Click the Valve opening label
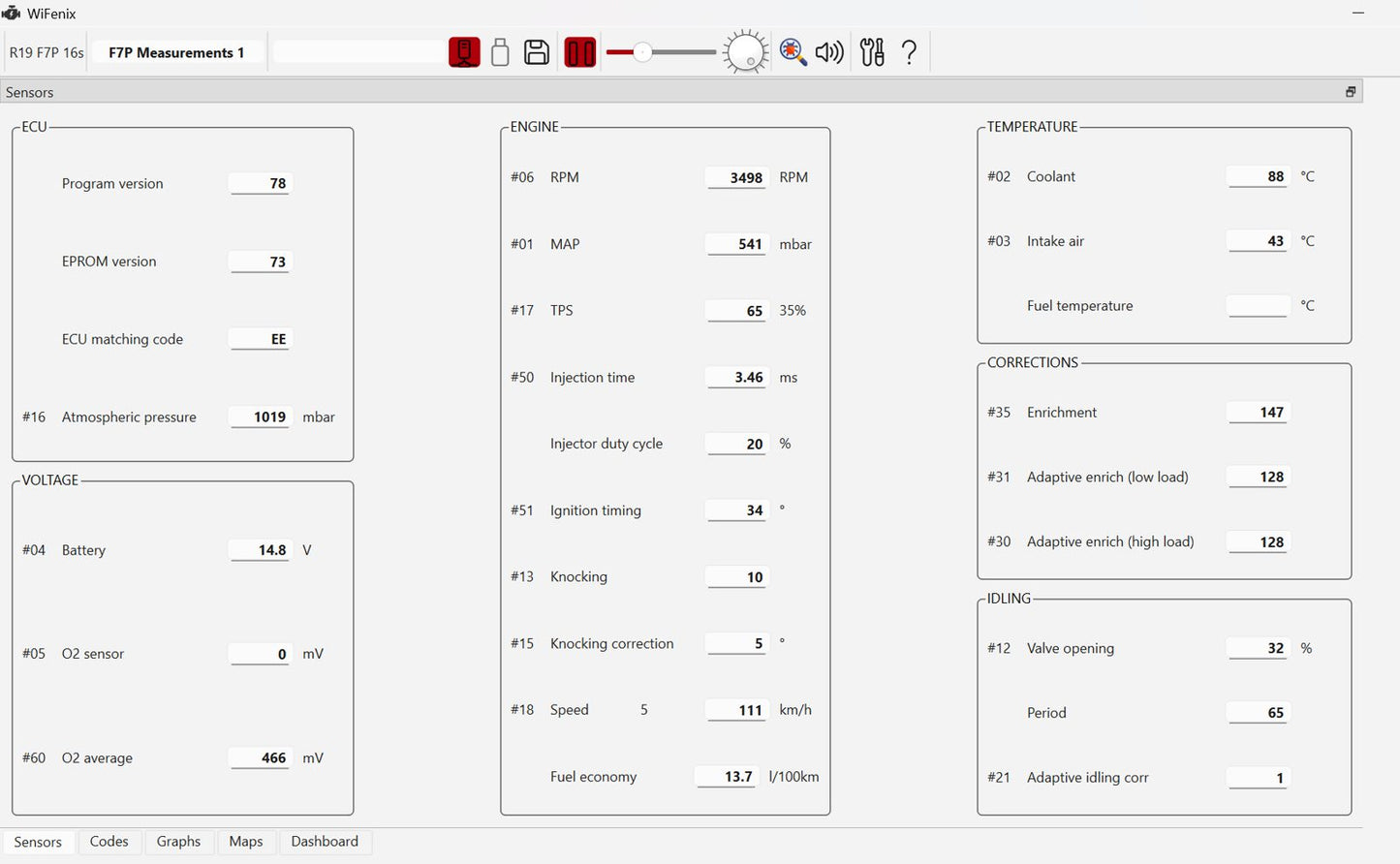1400x864 pixels. [1071, 648]
